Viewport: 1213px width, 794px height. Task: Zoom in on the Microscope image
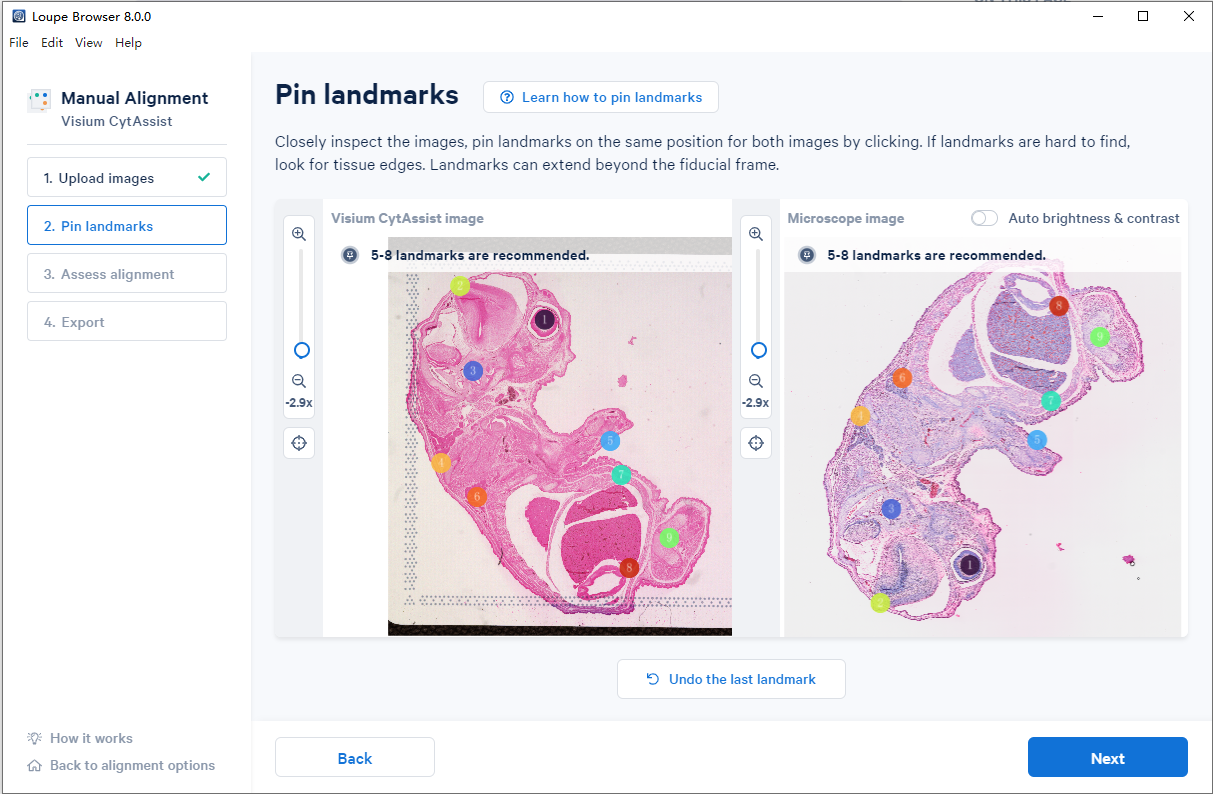pyautogui.click(x=756, y=234)
